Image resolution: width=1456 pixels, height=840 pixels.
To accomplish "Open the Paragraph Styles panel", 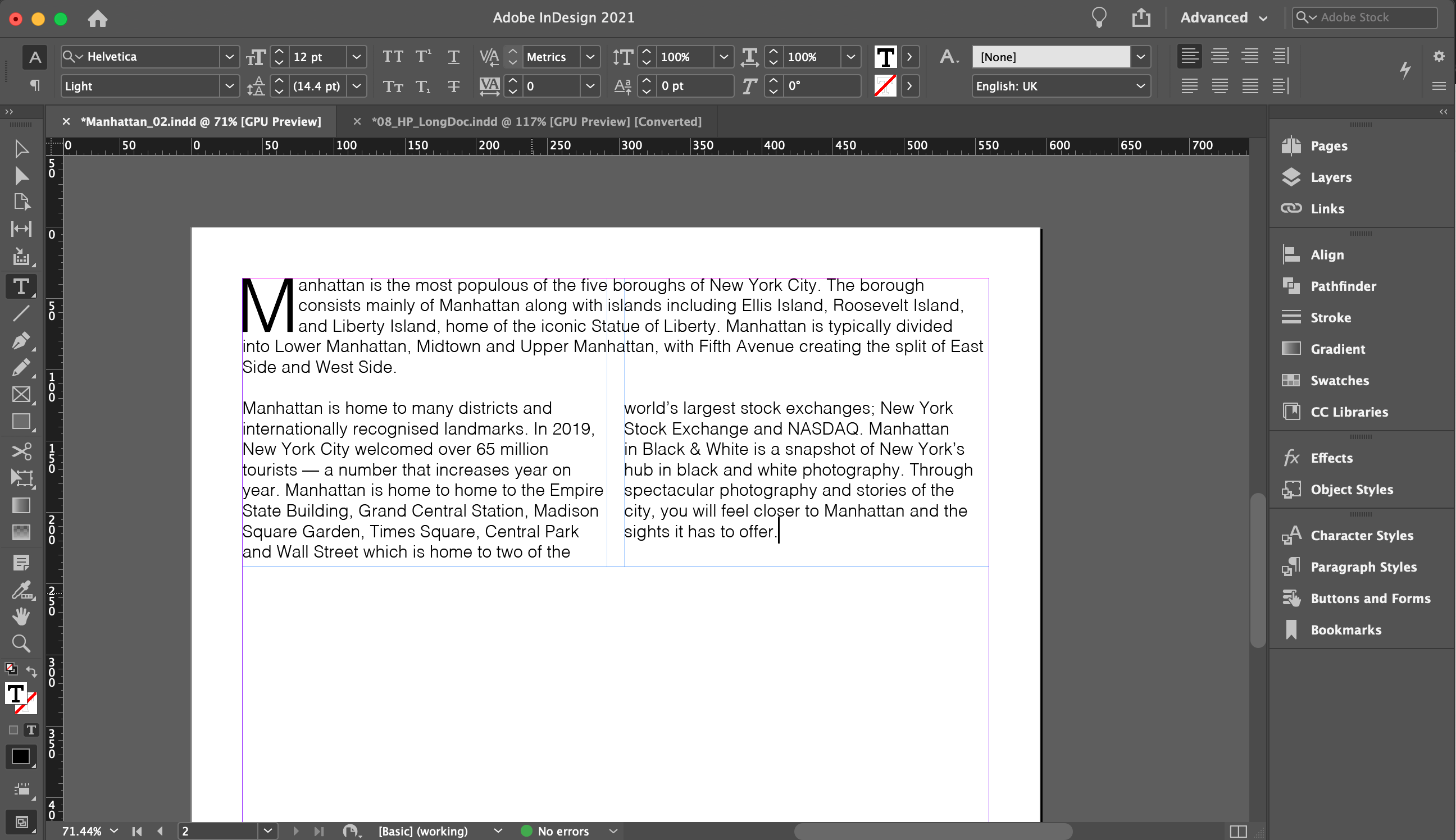I will [1362, 567].
